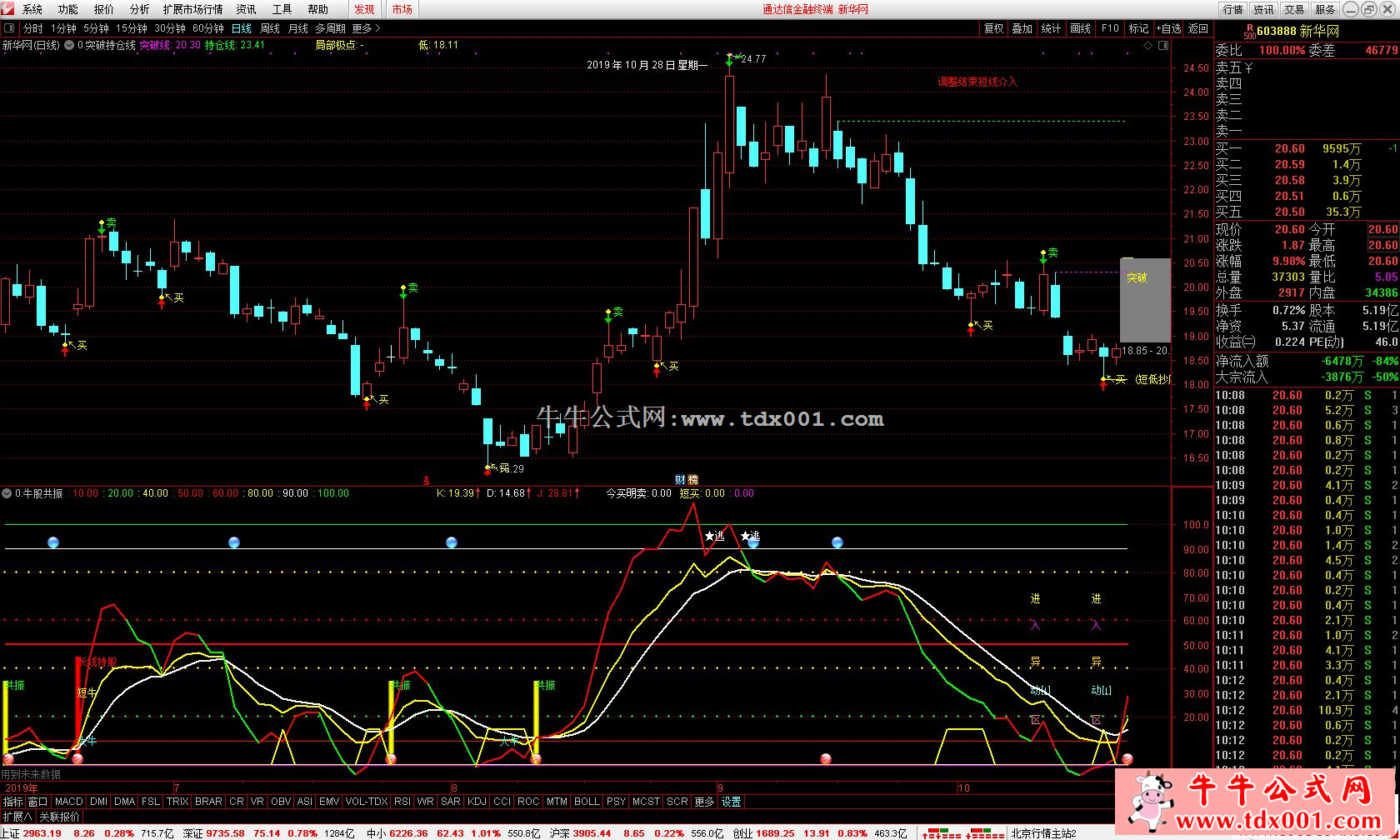The height and width of the screenshot is (840, 1400).
Task: Open the 帮助 menu
Action: point(317,9)
